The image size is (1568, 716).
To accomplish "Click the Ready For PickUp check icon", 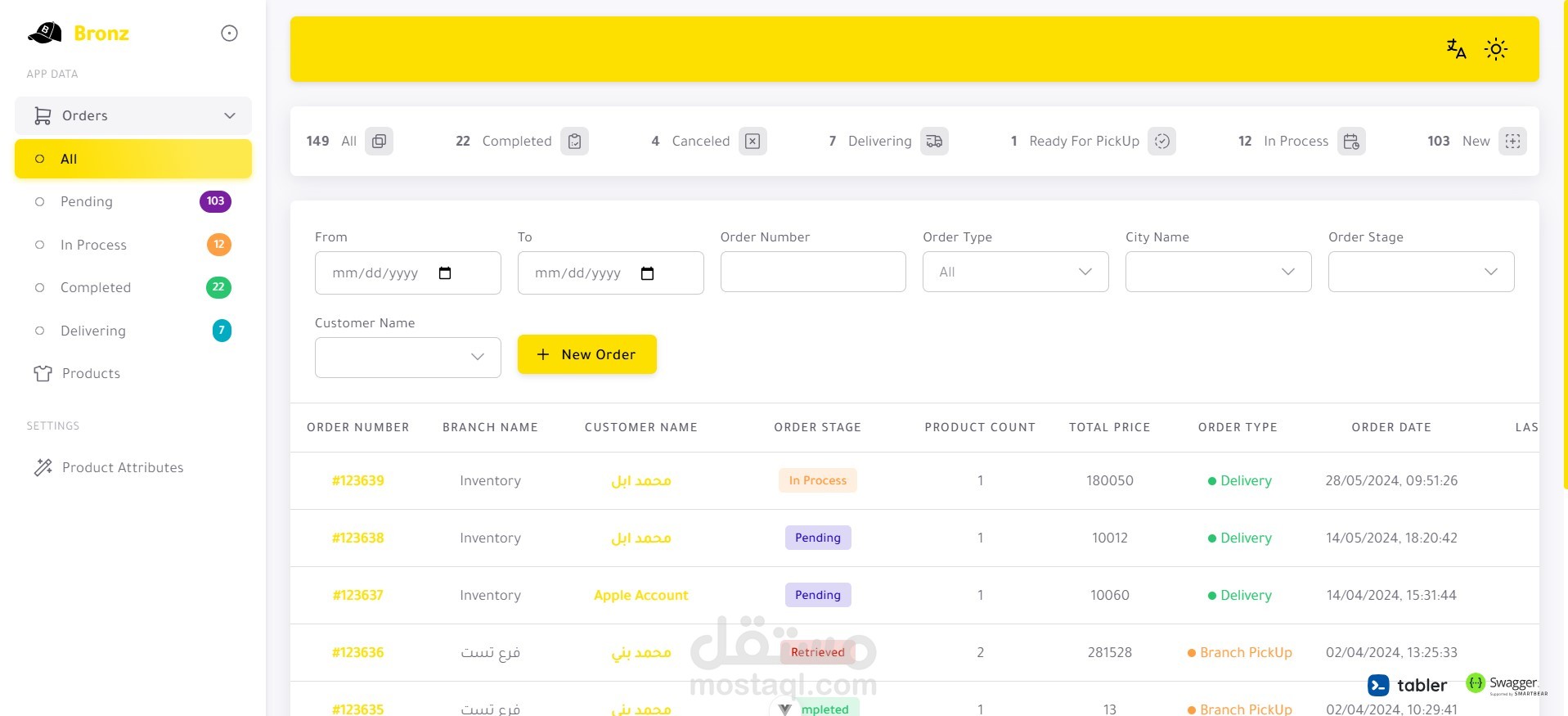I will (x=1161, y=141).
